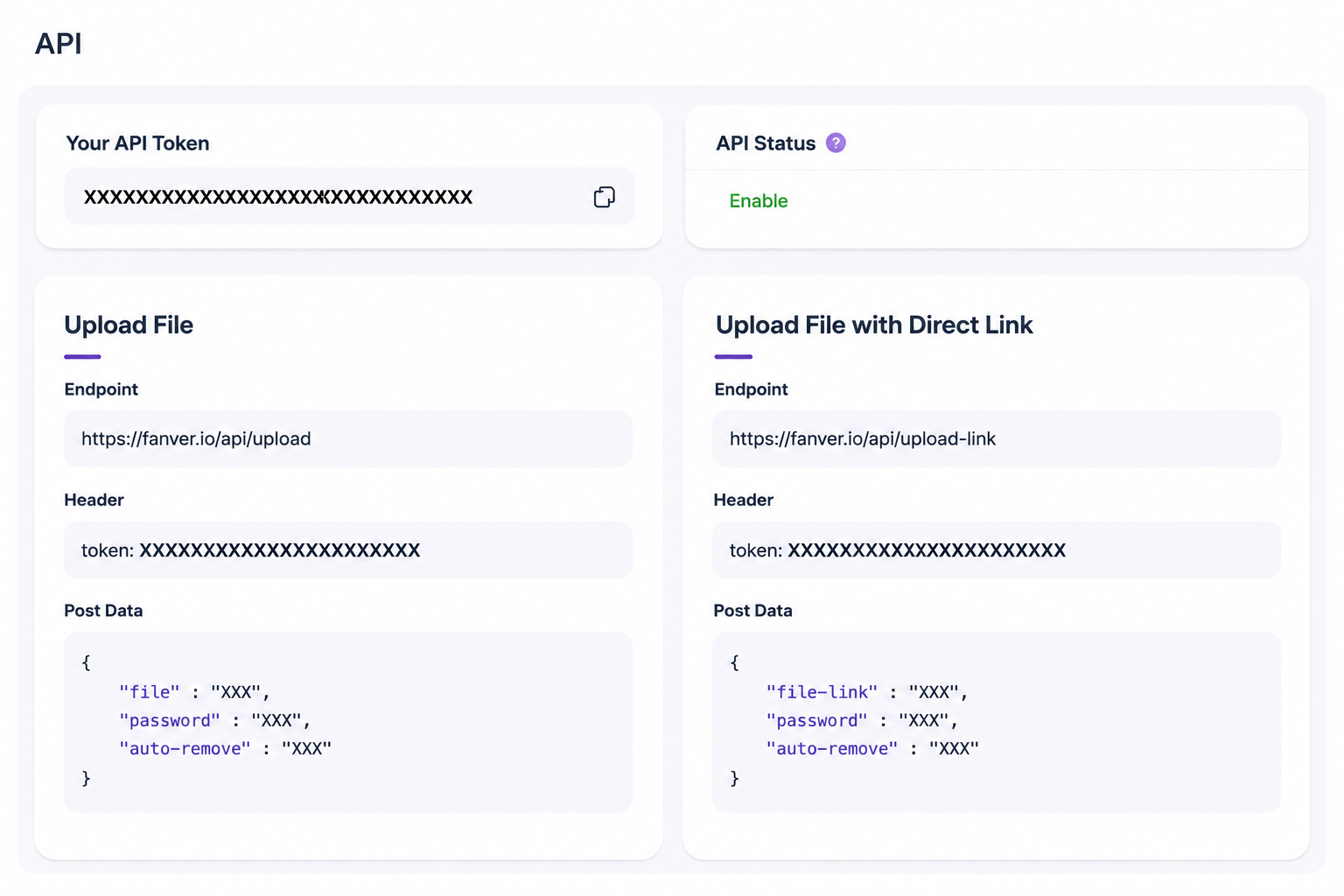Click "password" key in Direct Link Post Data

point(816,720)
